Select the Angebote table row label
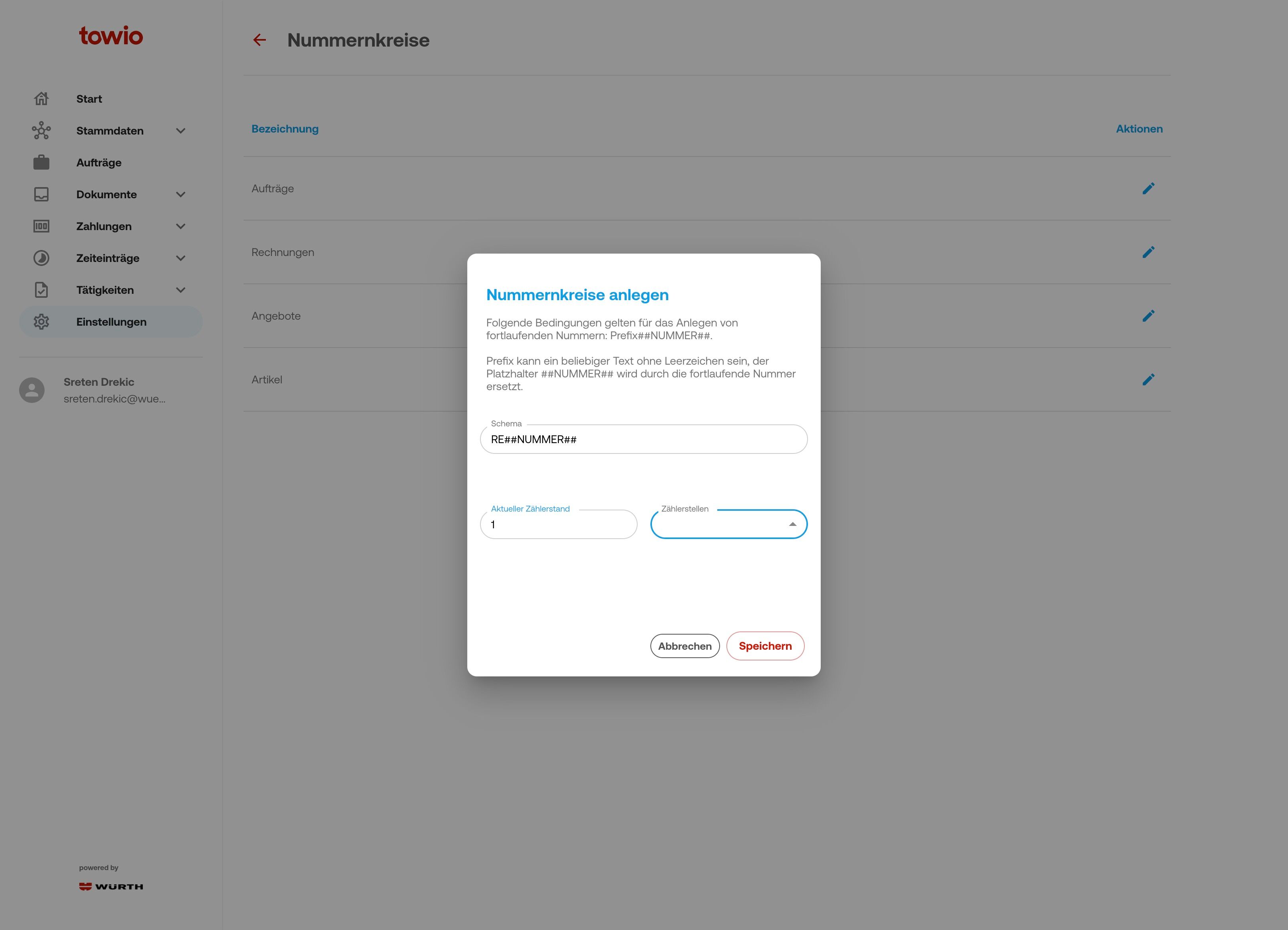The width and height of the screenshot is (1288, 930). [x=276, y=316]
